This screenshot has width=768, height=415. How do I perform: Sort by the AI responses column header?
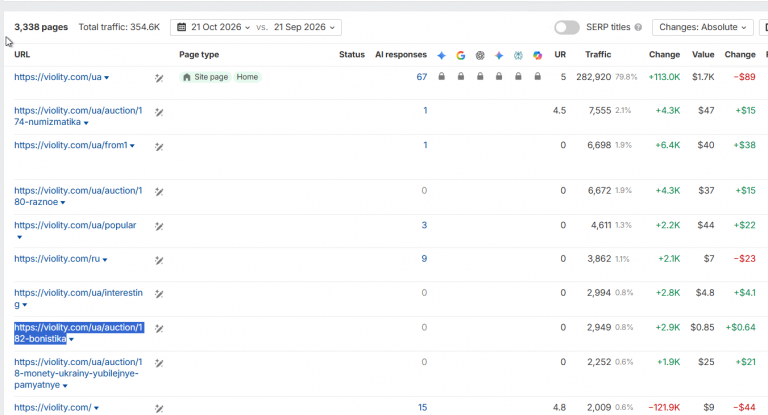coord(401,54)
